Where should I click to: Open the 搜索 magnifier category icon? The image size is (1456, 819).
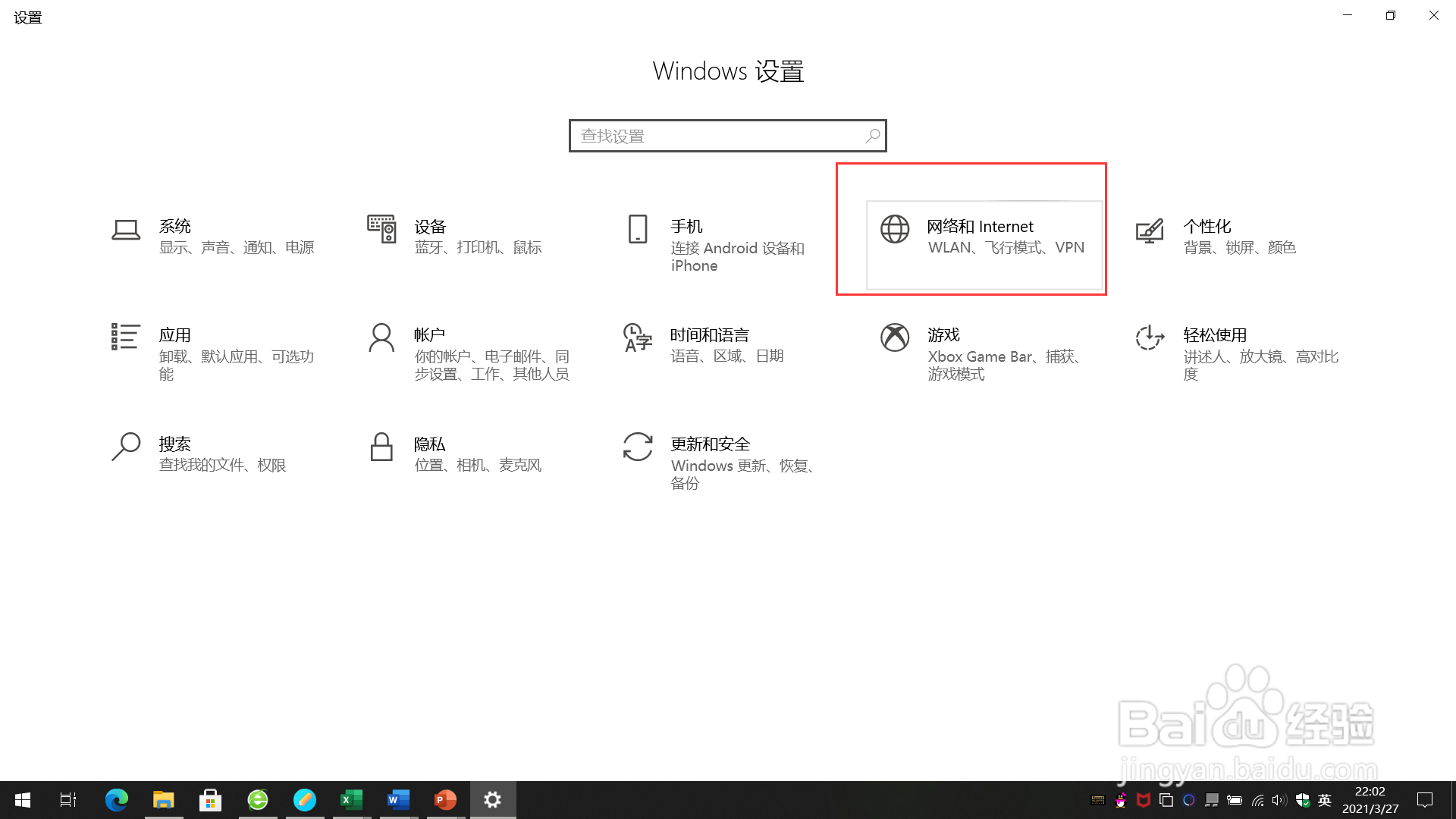click(126, 447)
